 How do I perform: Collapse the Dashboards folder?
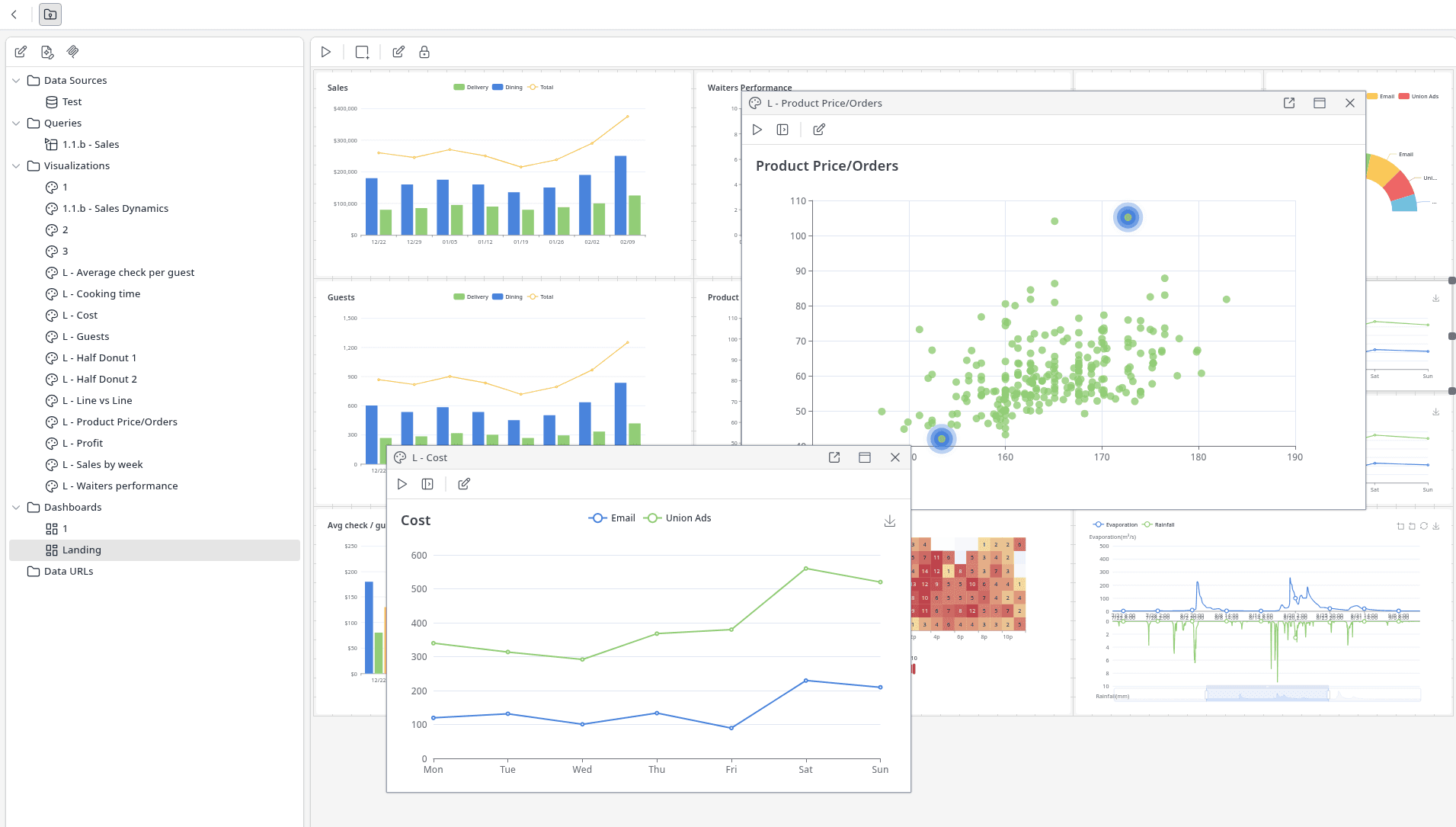16,507
